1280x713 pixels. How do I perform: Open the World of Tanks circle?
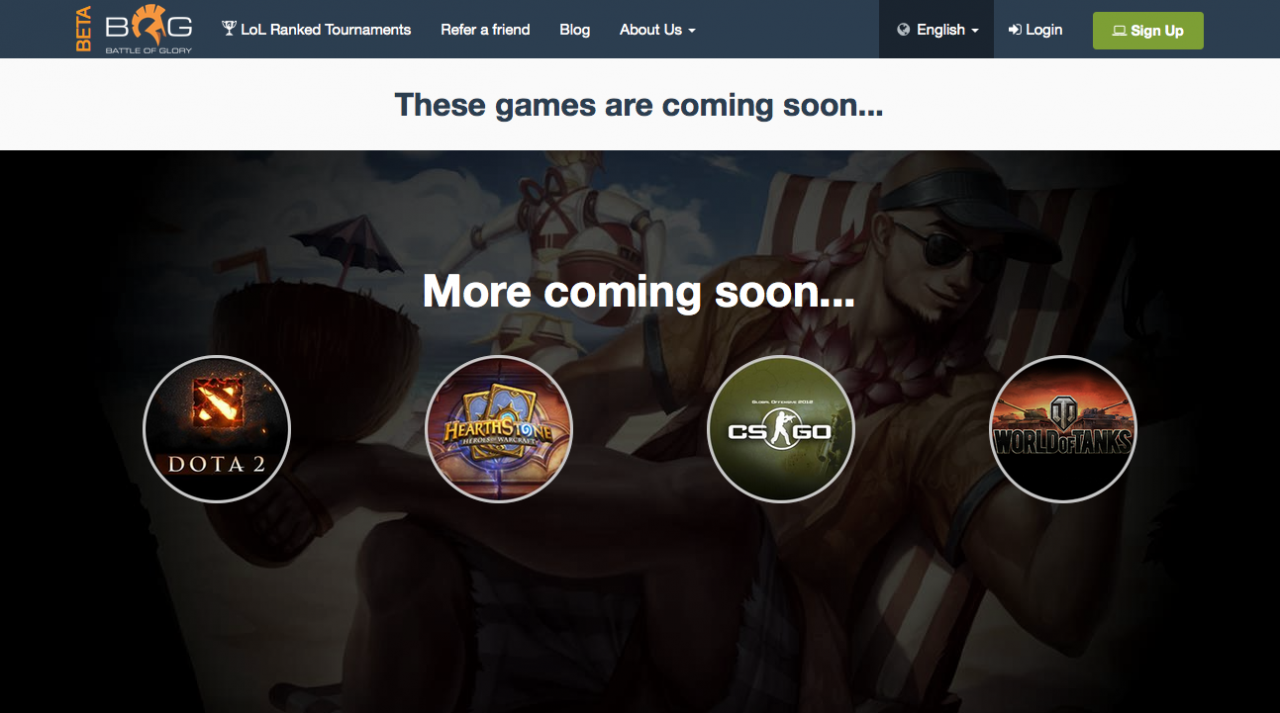1063,429
